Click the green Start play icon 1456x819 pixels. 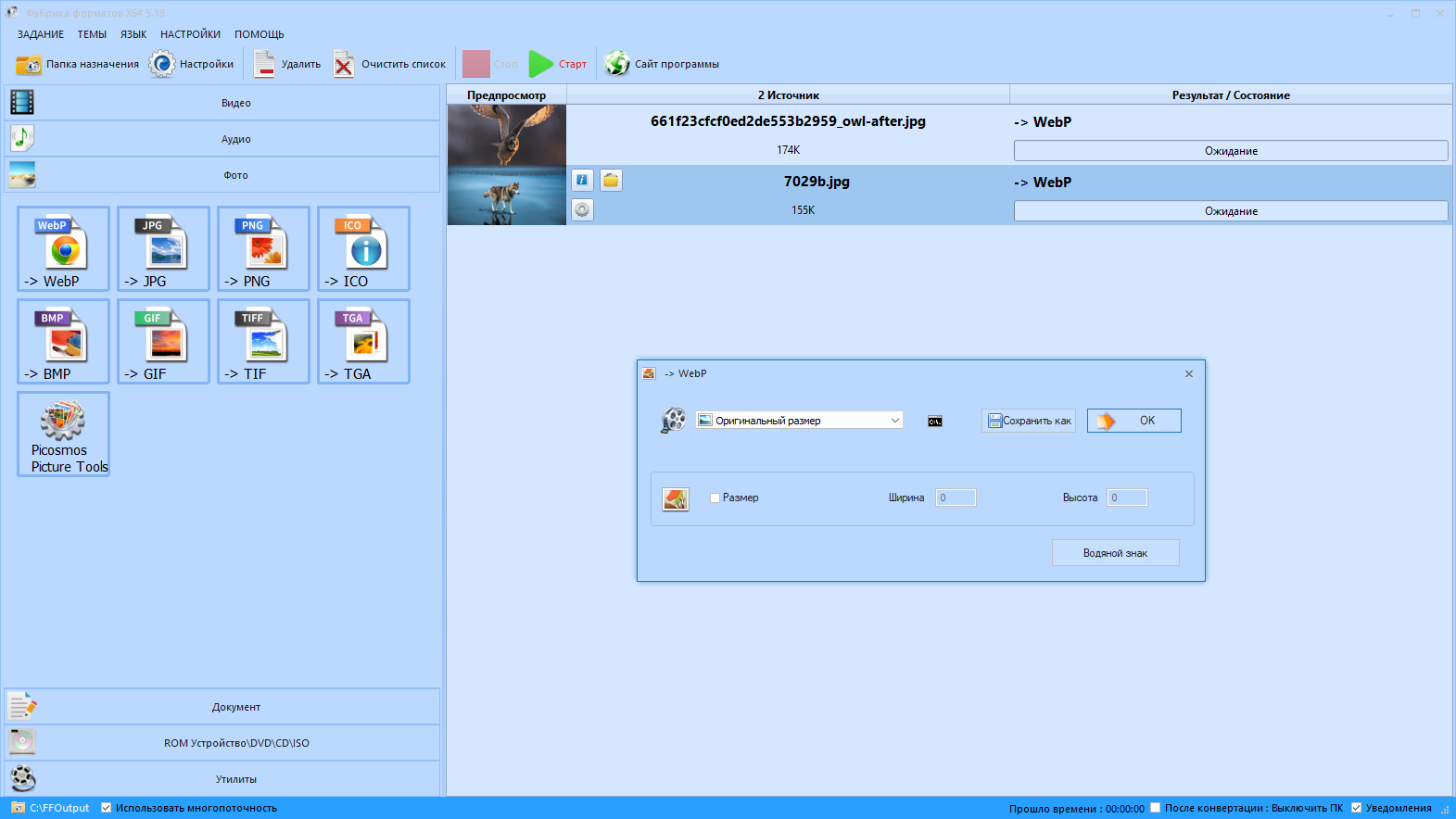[x=541, y=64]
